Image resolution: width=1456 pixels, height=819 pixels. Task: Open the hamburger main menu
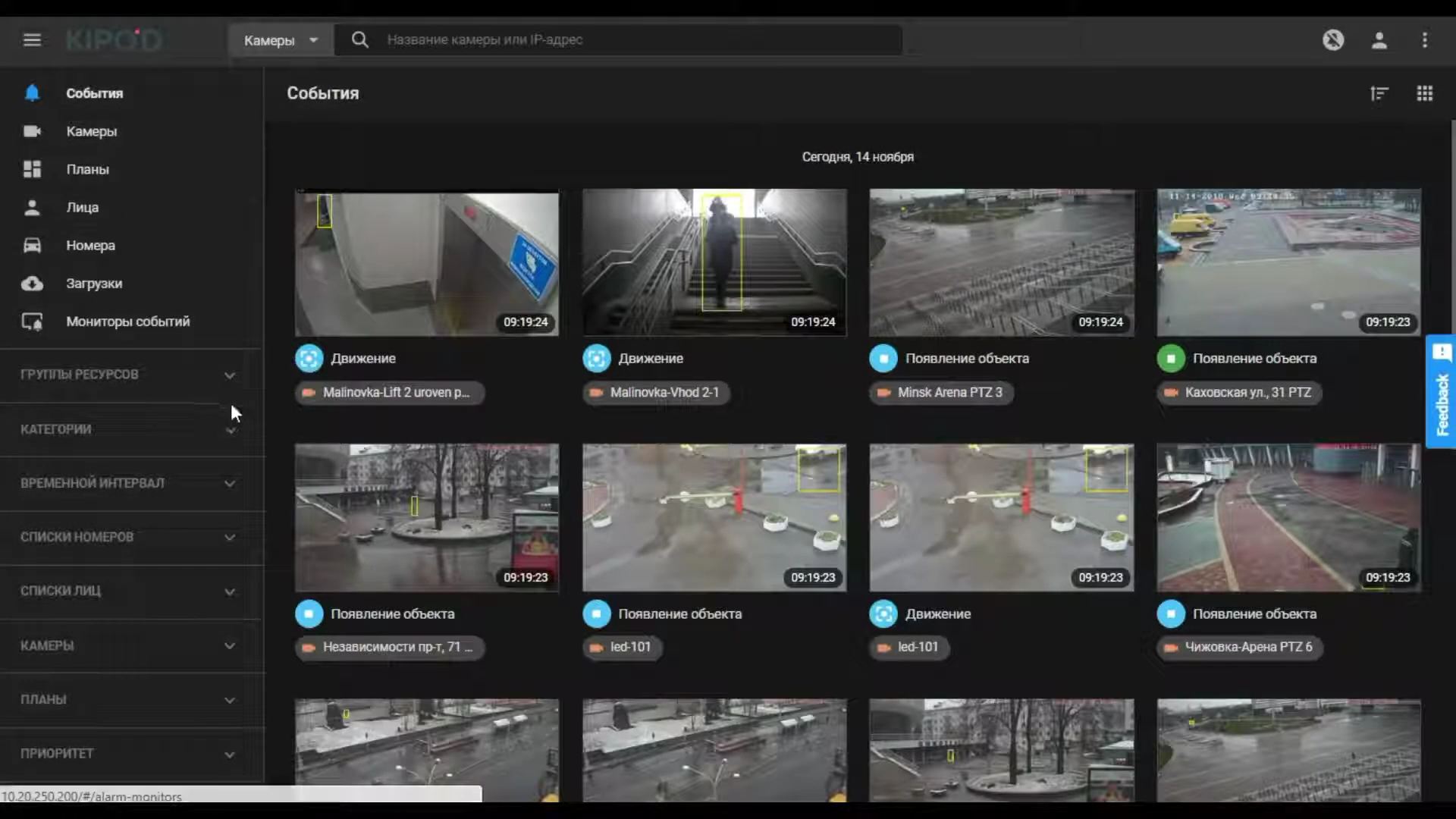click(x=32, y=39)
